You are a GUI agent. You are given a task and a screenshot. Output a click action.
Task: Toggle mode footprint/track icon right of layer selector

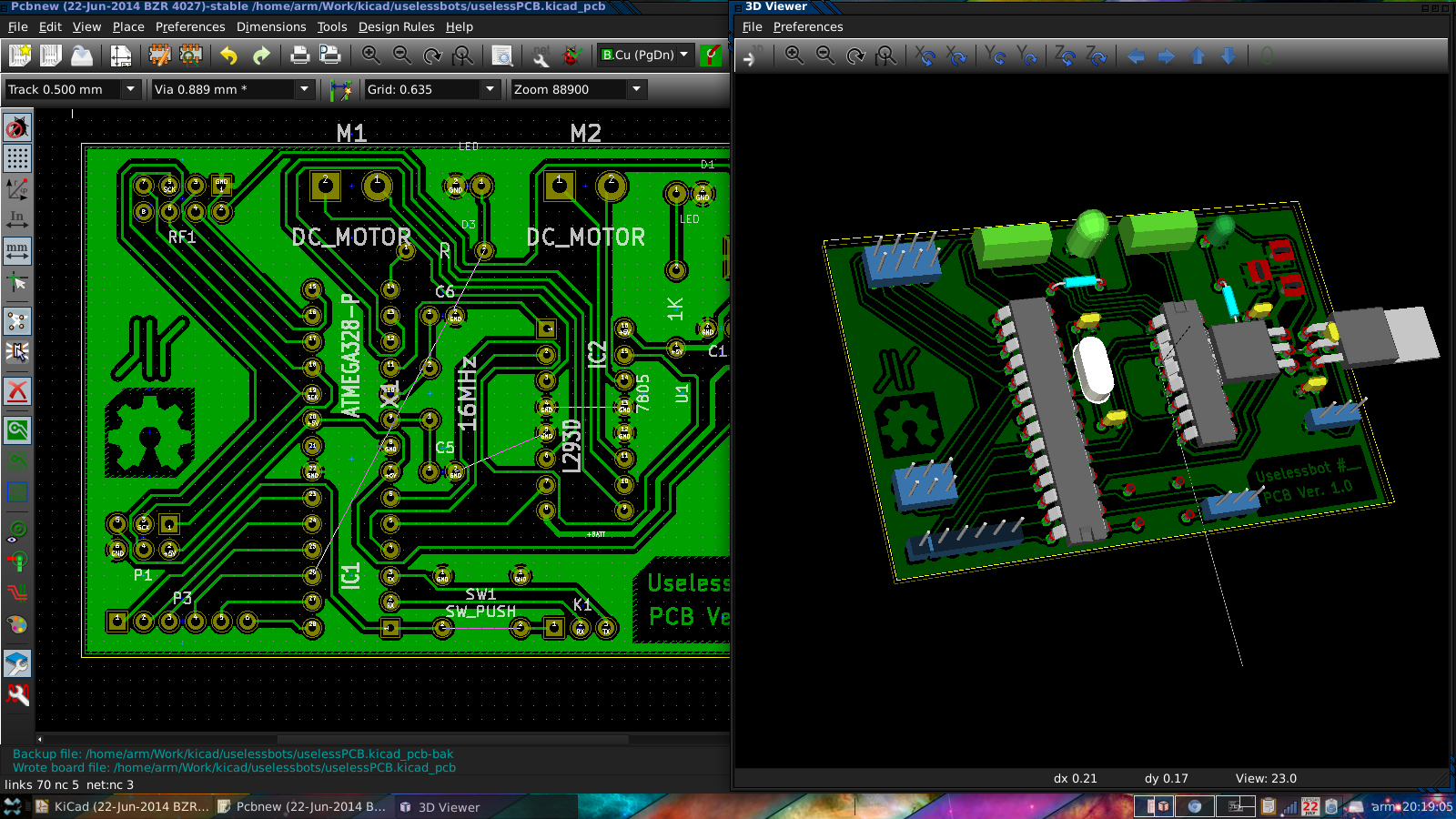pyautogui.click(x=712, y=56)
